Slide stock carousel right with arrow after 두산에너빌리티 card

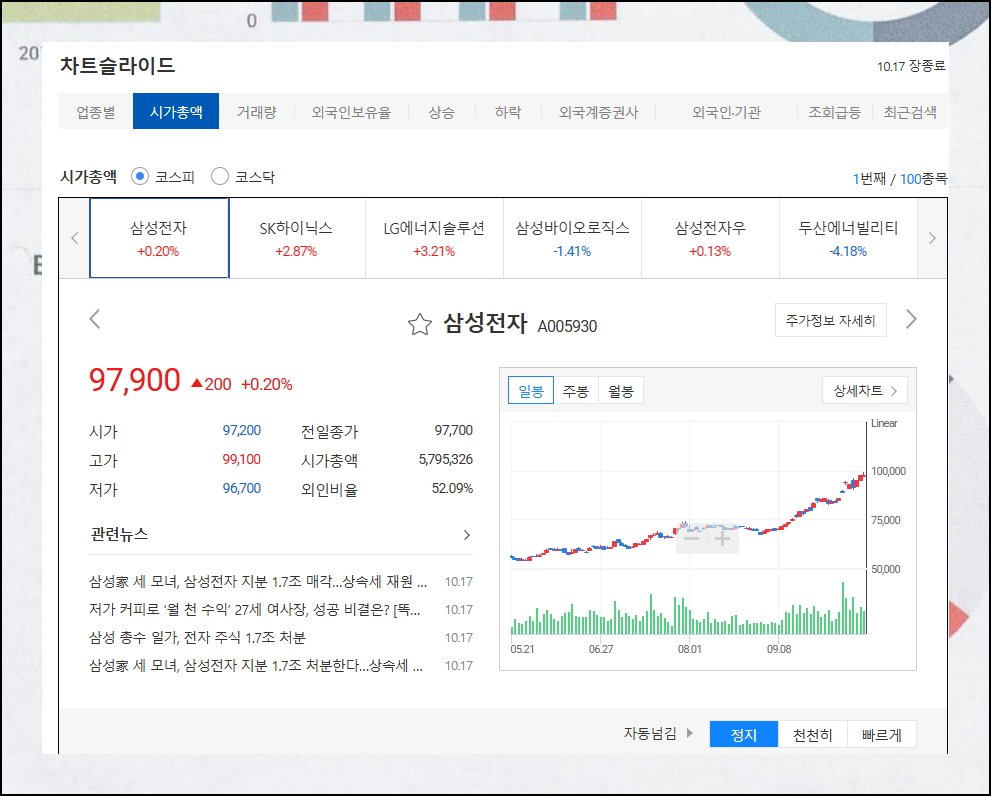pyautogui.click(x=932, y=238)
